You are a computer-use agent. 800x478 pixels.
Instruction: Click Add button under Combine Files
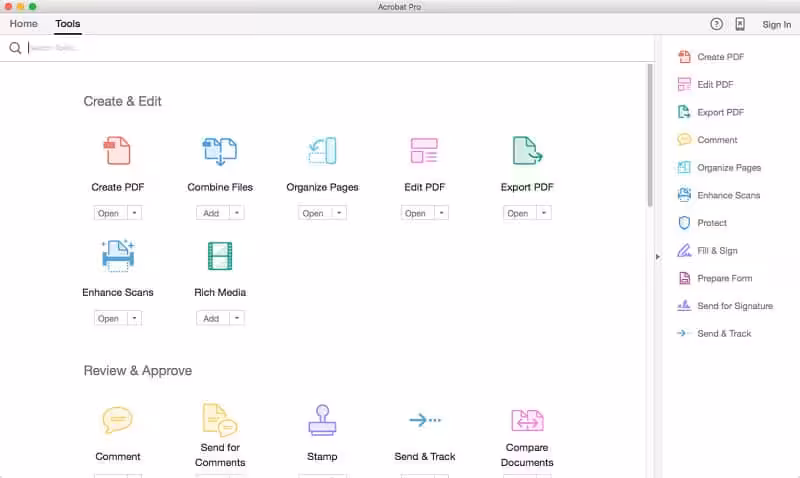pyautogui.click(x=213, y=213)
